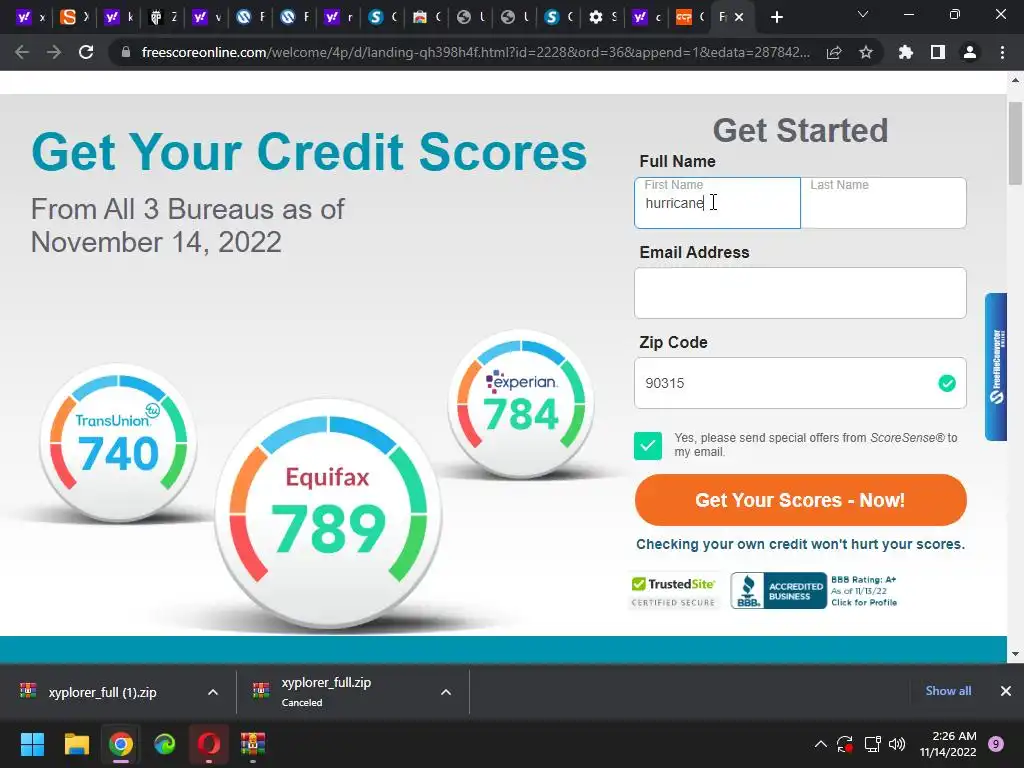
Task: Focus the Last Name field
Action: click(x=884, y=203)
